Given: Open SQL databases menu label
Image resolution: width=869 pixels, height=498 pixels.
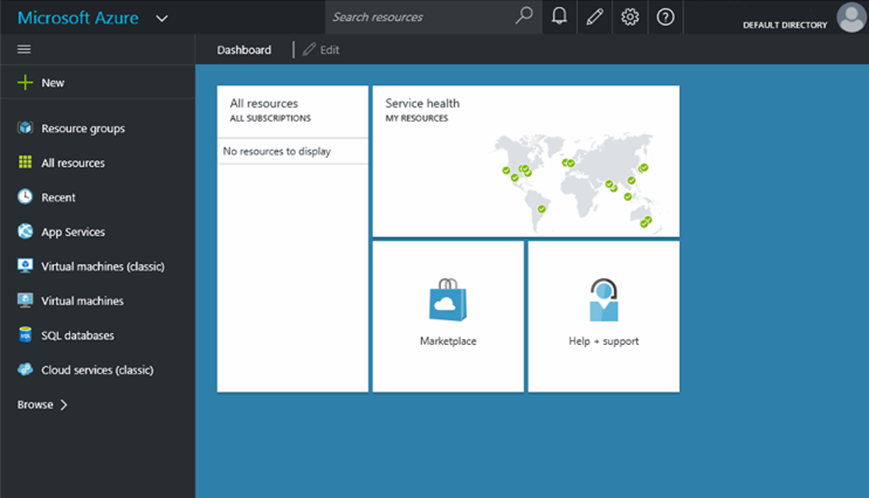Looking at the screenshot, I should pyautogui.click(x=78, y=335).
